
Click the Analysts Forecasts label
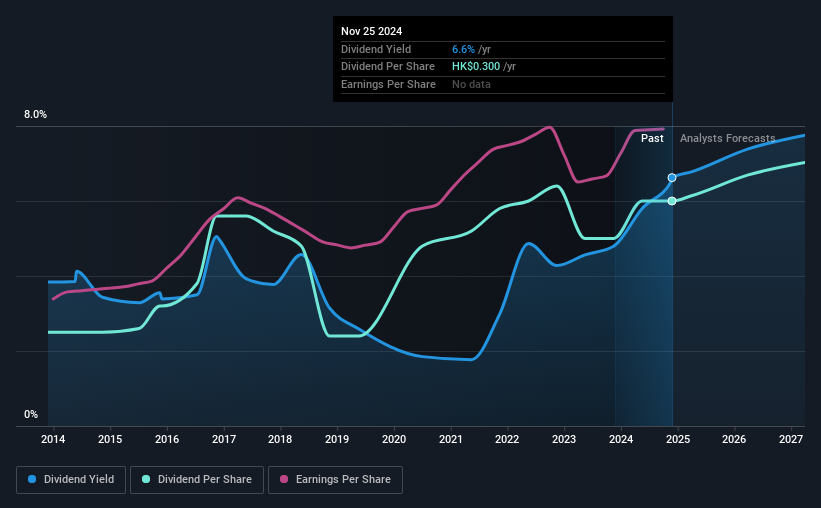727,138
